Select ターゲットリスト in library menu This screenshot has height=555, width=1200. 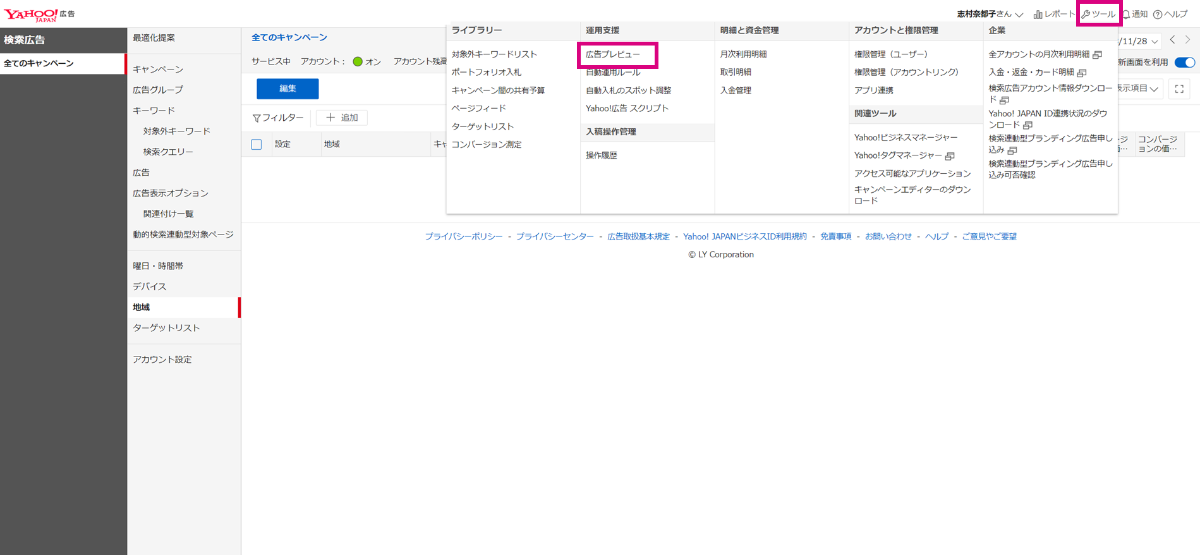pyautogui.click(x=482, y=127)
